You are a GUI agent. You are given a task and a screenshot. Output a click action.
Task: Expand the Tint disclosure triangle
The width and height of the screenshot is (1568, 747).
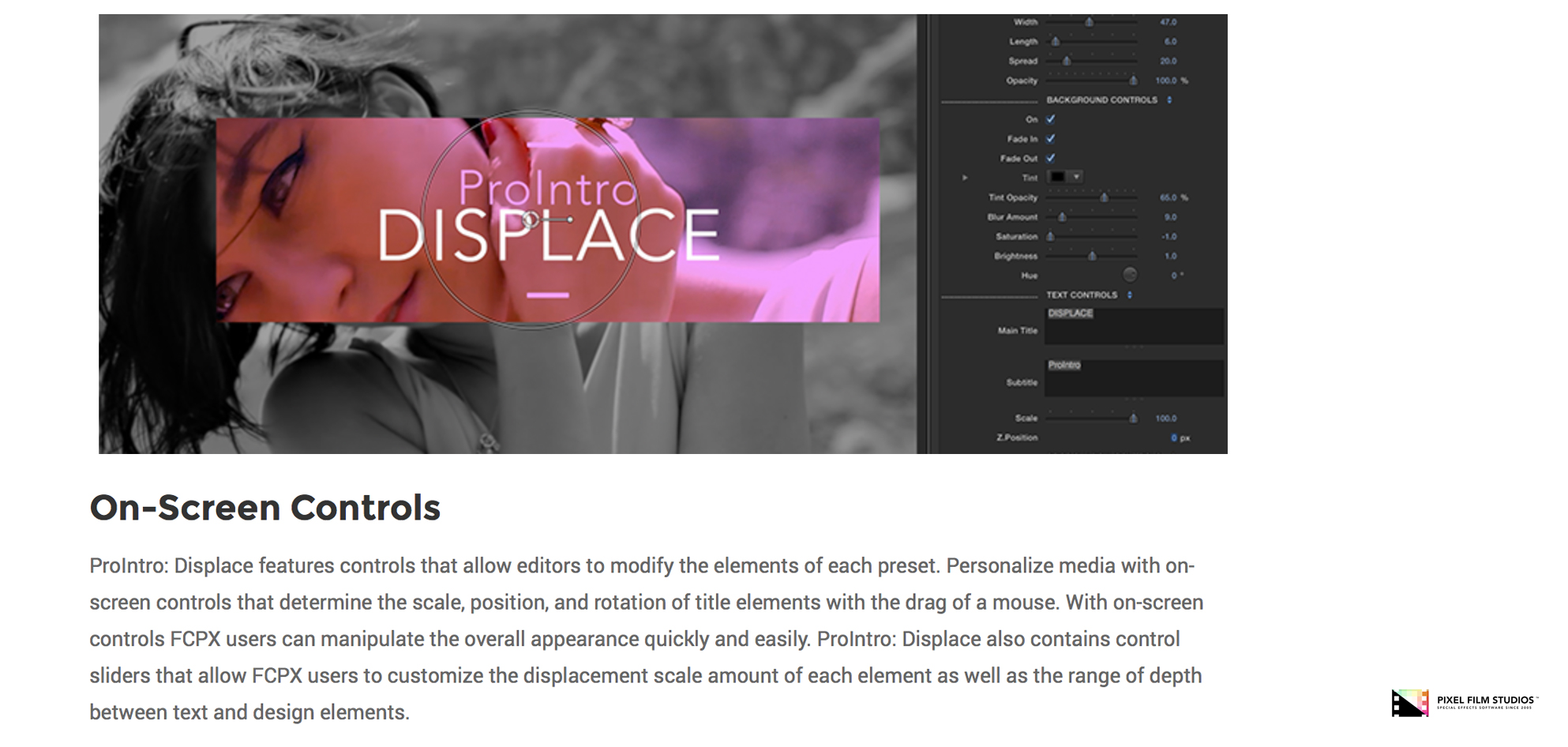965,178
